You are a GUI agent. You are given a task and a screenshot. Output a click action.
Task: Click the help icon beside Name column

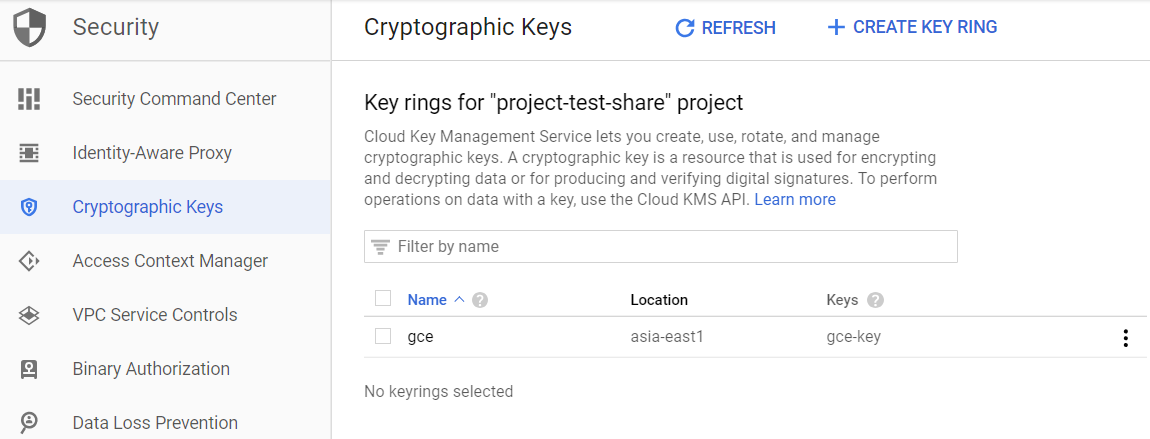pyautogui.click(x=480, y=300)
